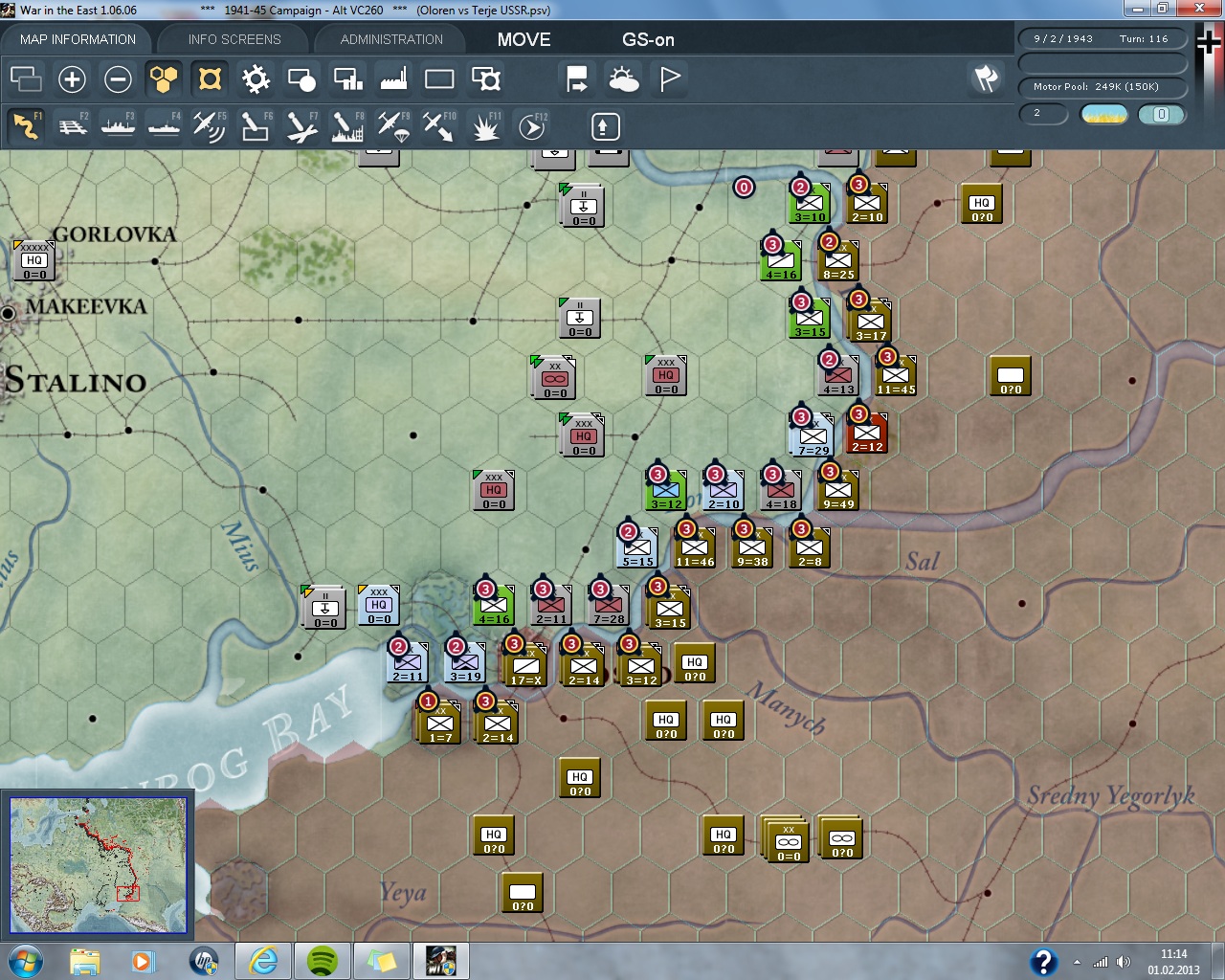The width and height of the screenshot is (1225, 980).
Task: Select the F10 air transfer mode
Action: click(x=439, y=126)
